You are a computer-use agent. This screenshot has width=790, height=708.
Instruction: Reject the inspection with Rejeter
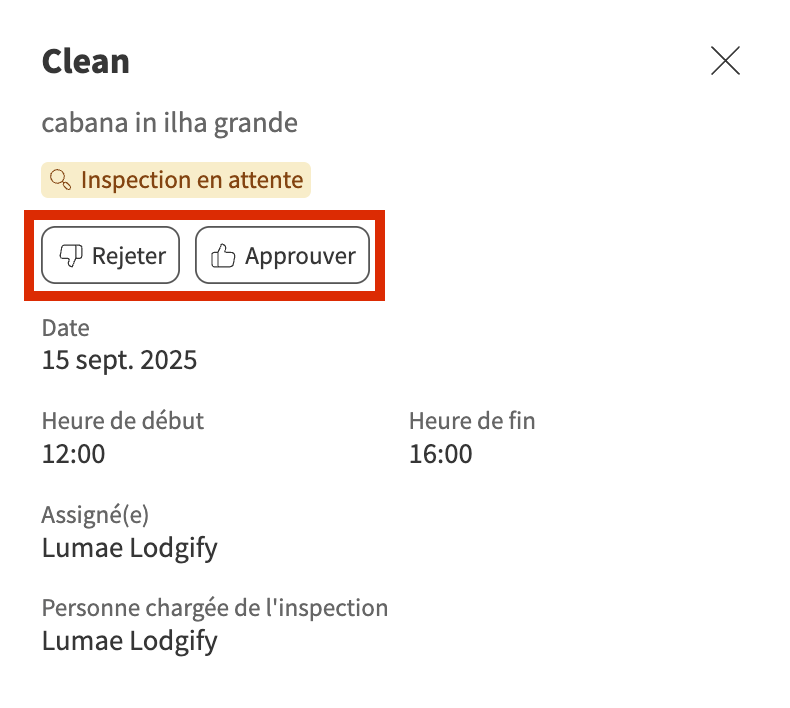[x=110, y=256]
